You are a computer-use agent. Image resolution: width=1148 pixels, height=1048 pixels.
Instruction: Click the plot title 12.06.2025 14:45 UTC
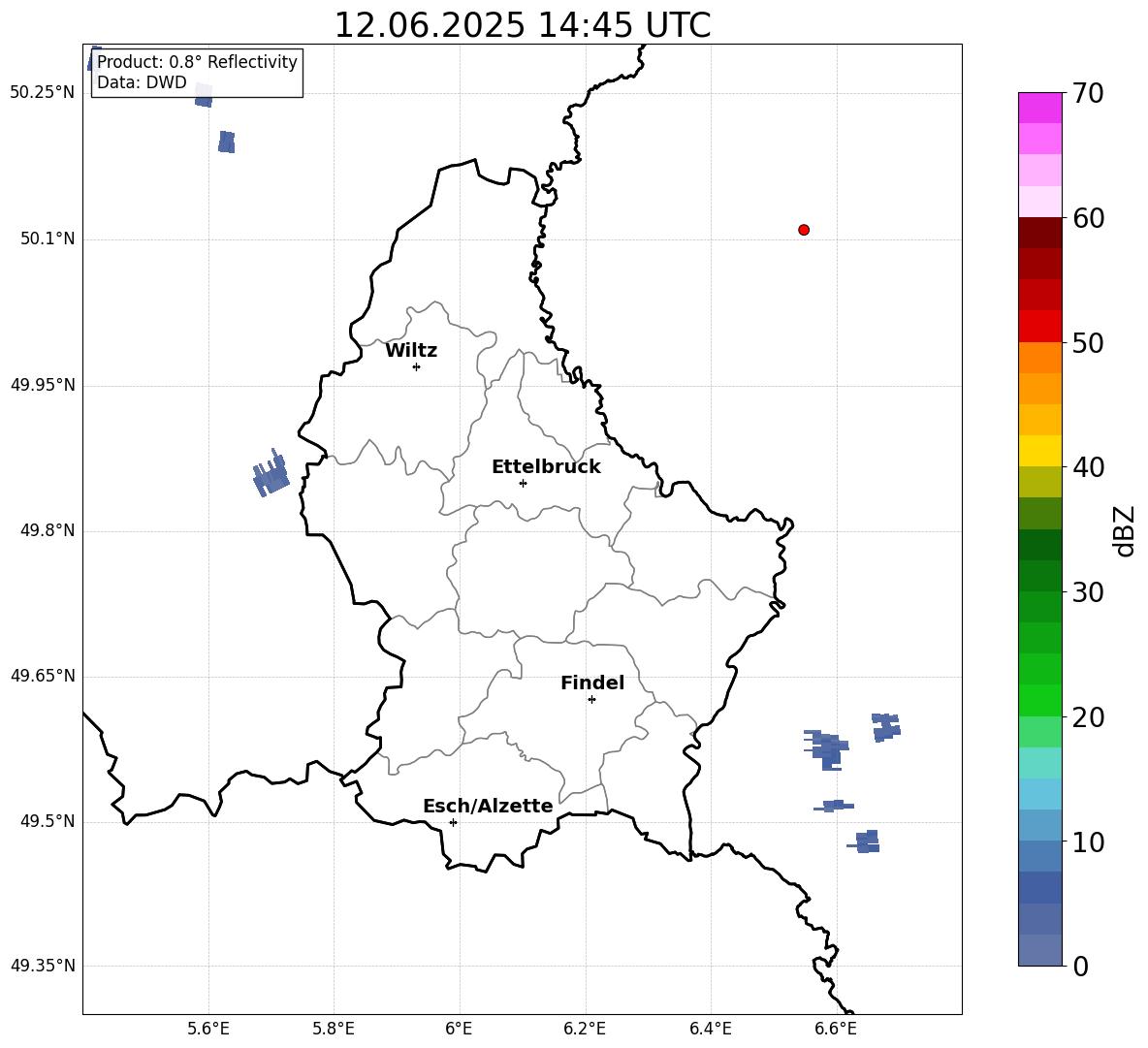tap(523, 25)
